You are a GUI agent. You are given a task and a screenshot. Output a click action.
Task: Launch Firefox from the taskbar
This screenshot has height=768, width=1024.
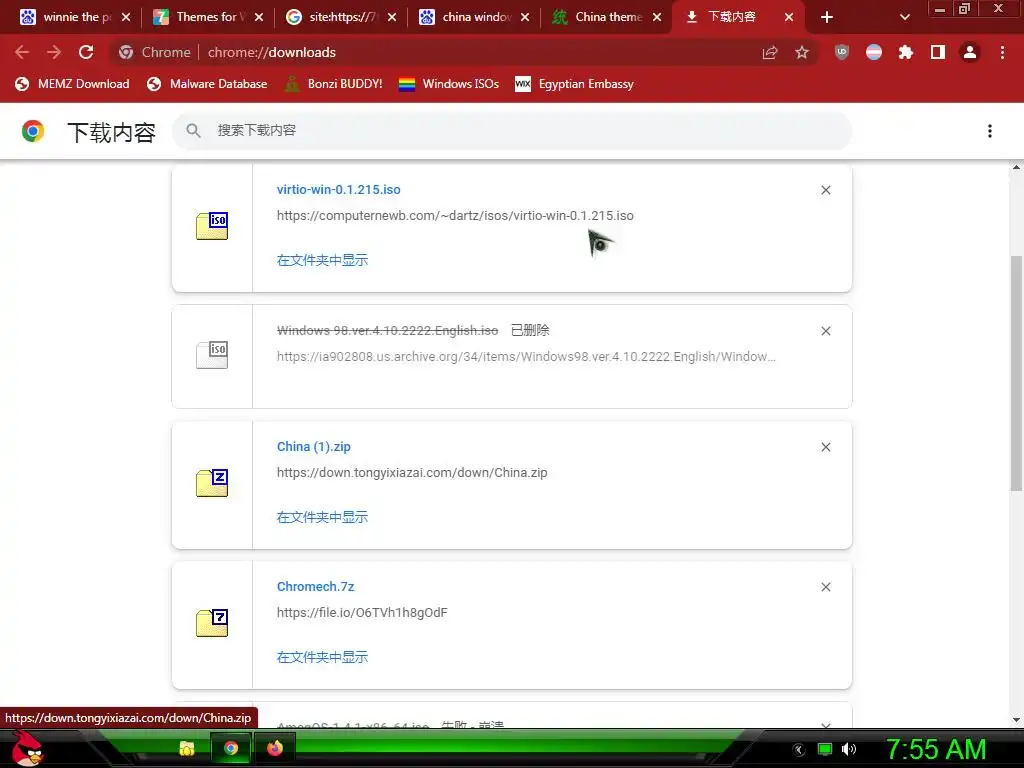click(275, 748)
